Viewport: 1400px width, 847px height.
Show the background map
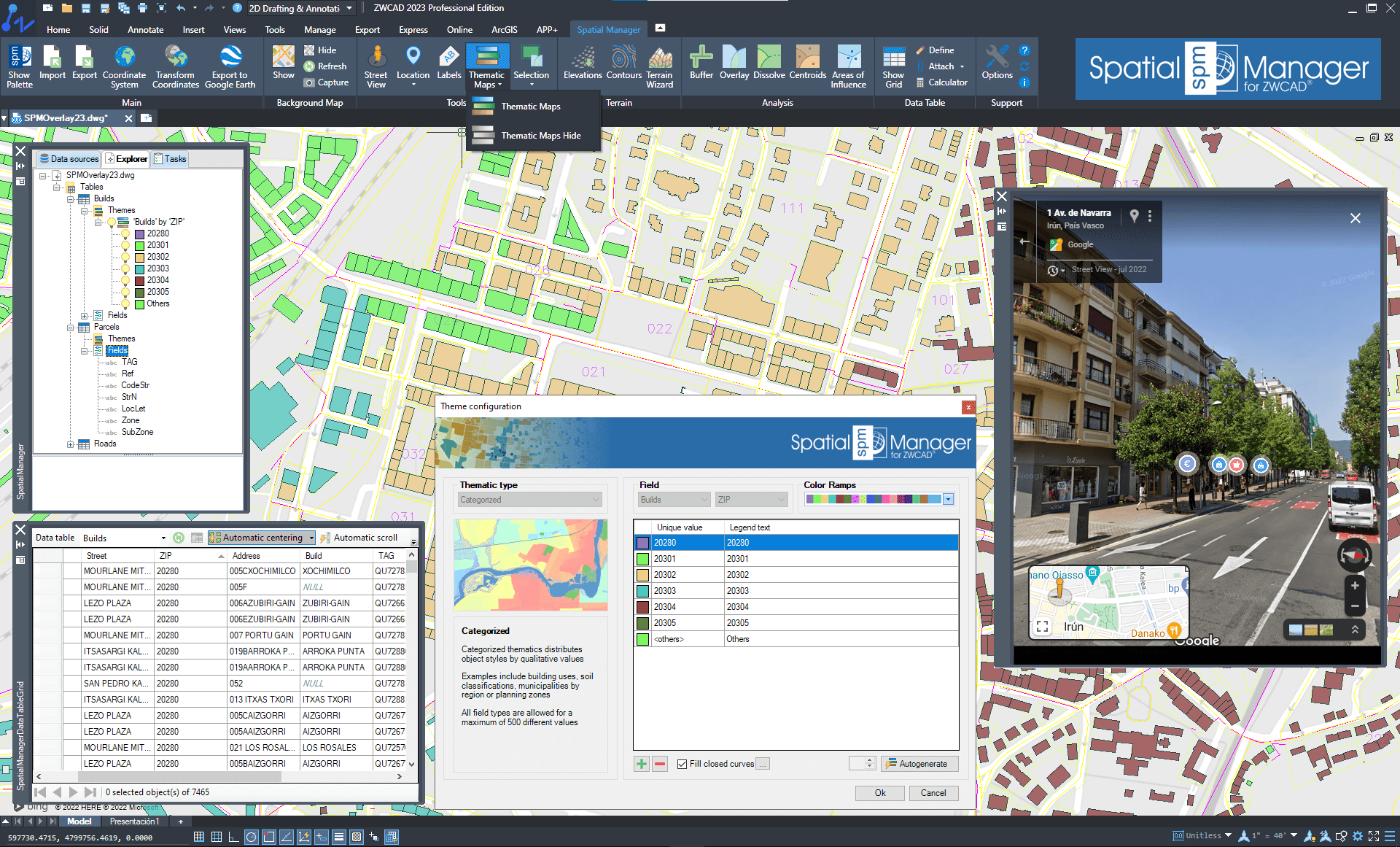[283, 63]
